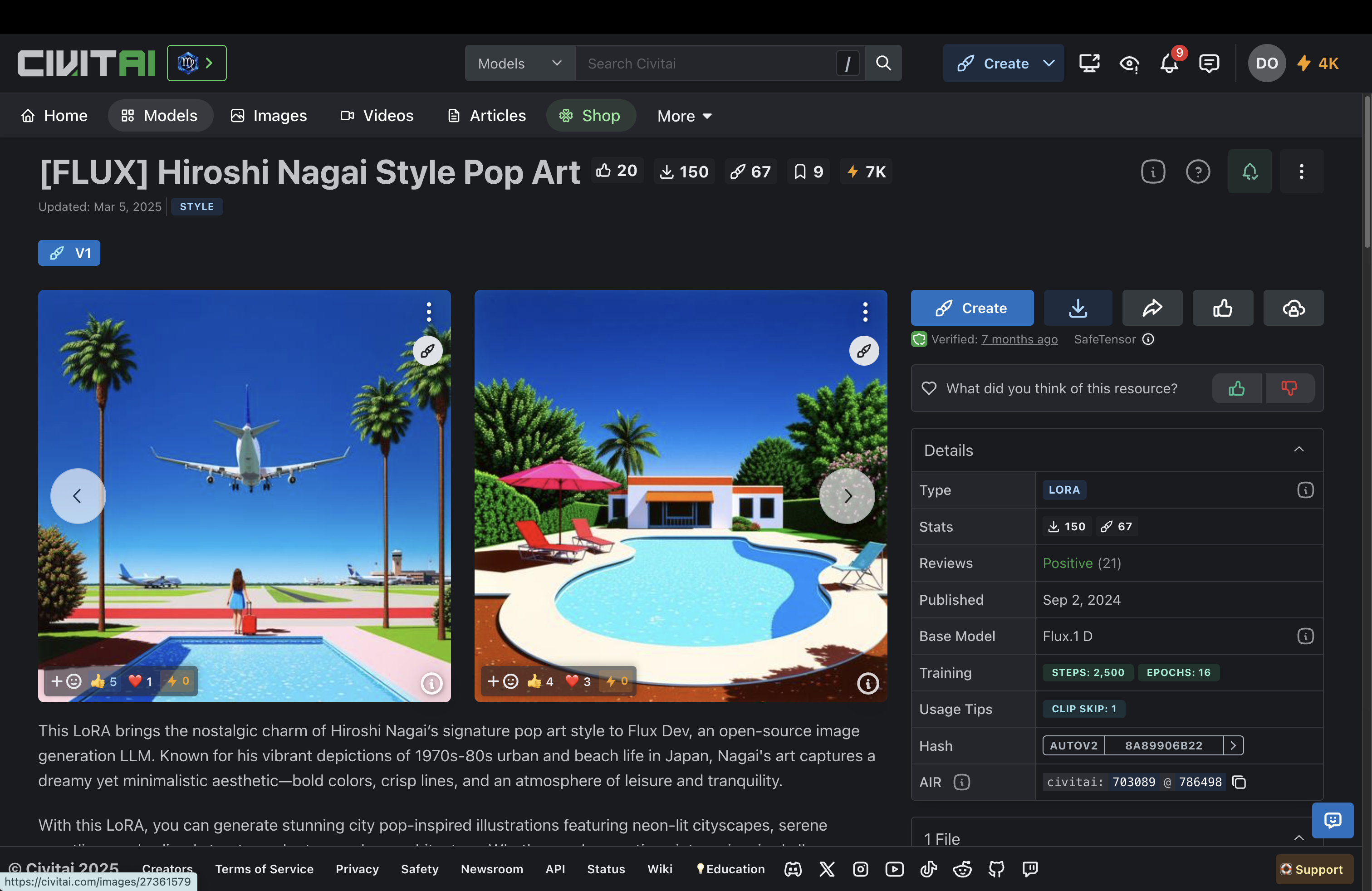Give the resource a red thumbs down
This screenshot has height=891, width=1372.
point(1289,388)
